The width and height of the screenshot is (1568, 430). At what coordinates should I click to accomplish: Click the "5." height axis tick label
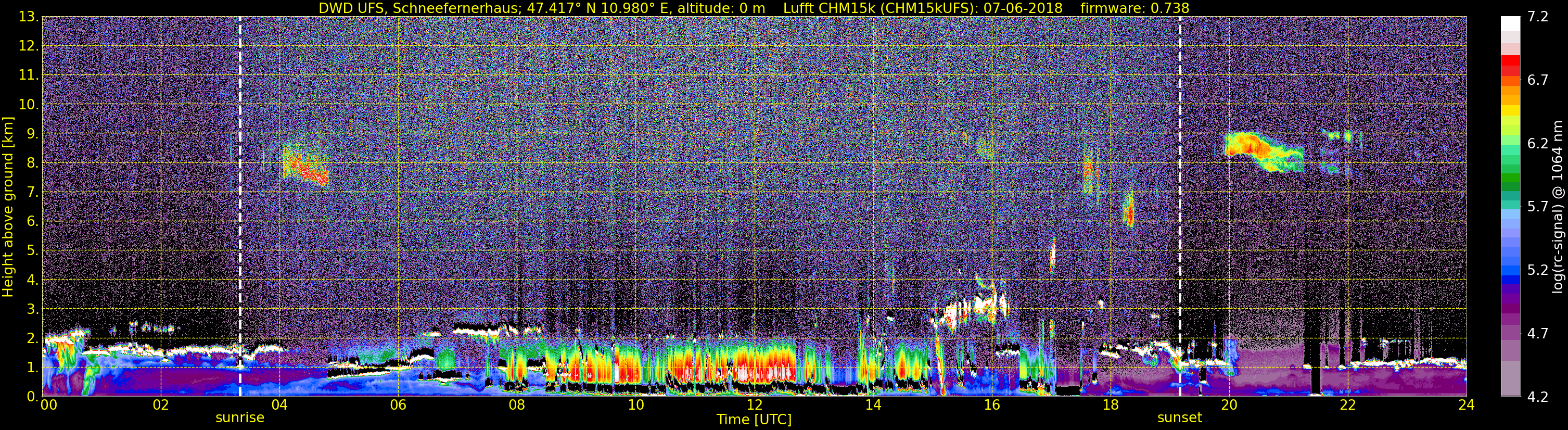(32, 250)
